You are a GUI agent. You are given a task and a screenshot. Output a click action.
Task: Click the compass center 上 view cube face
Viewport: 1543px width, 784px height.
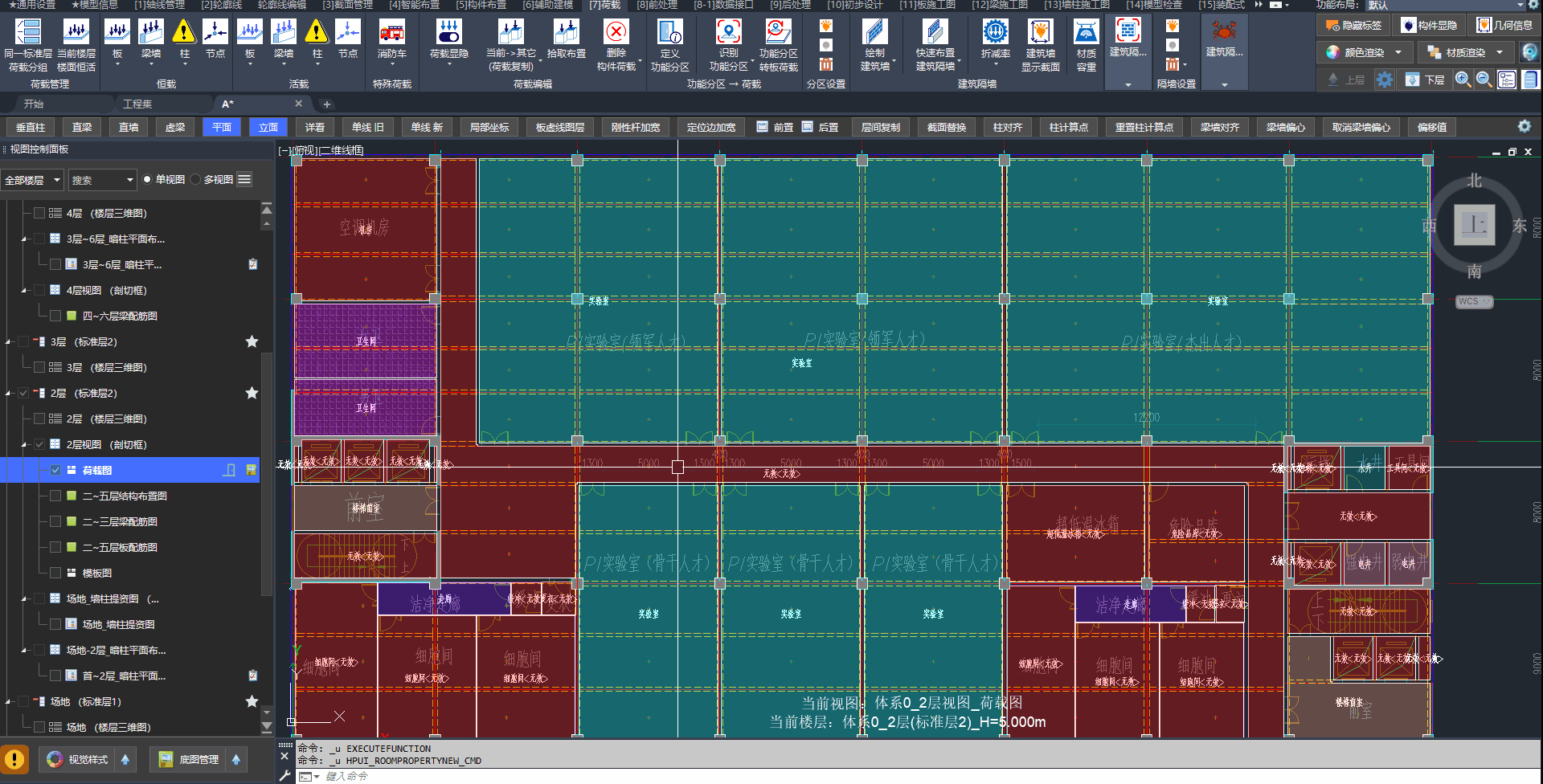click(x=1474, y=225)
